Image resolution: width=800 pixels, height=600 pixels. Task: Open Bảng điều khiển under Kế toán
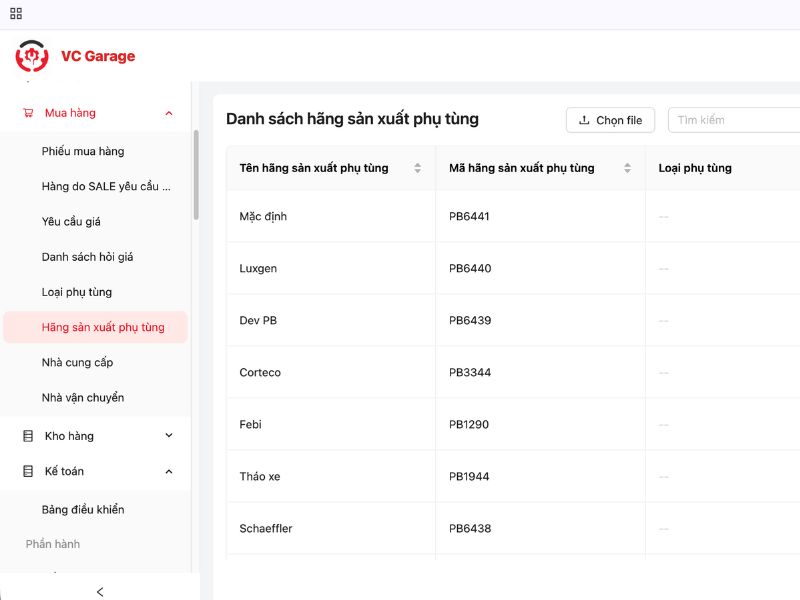coord(83,510)
